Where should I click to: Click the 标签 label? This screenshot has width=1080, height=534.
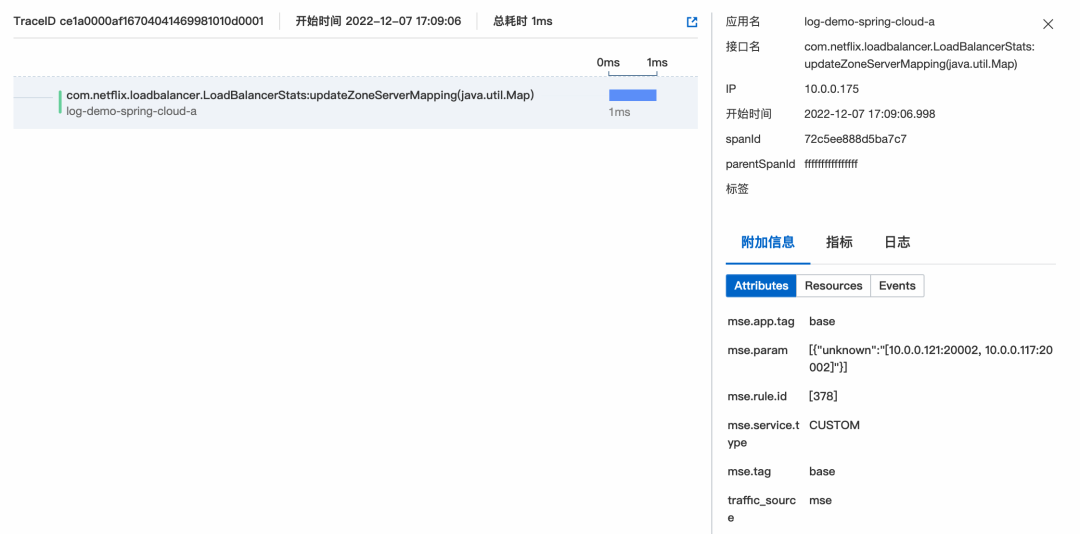[x=737, y=189]
